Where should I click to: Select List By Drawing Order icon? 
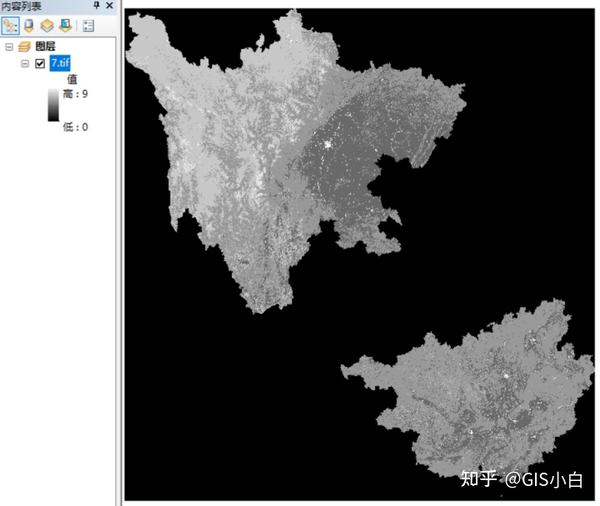coord(10,26)
